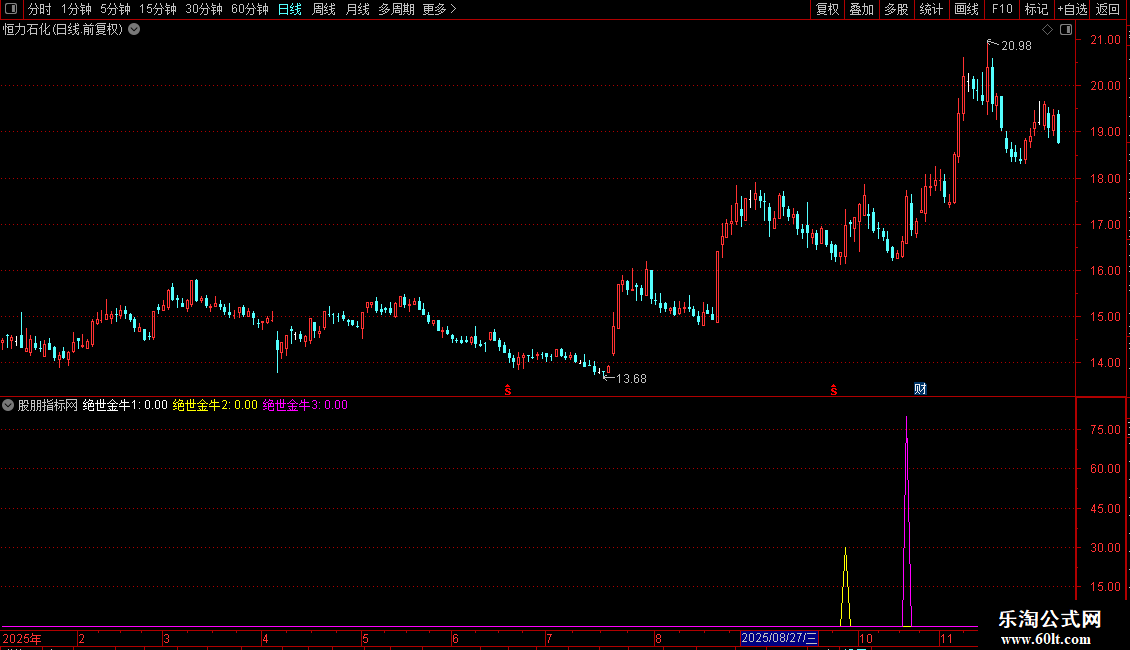Click the yellow indicator spike
The height and width of the screenshot is (650, 1130).
click(x=845, y=587)
